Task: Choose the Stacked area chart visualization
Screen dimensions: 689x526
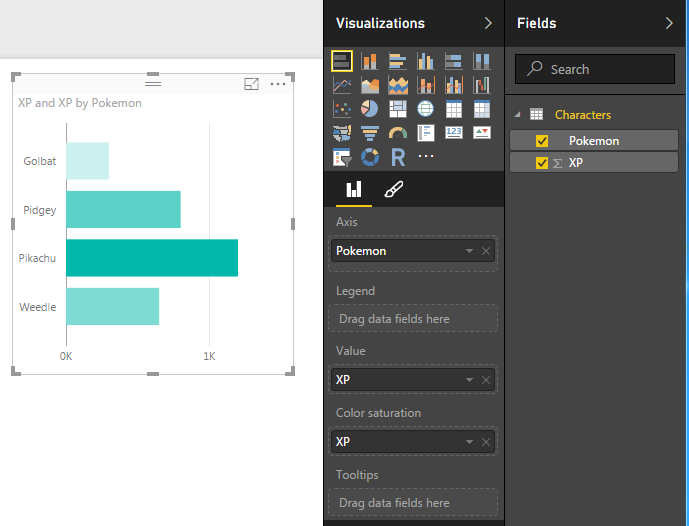Action: (398, 85)
